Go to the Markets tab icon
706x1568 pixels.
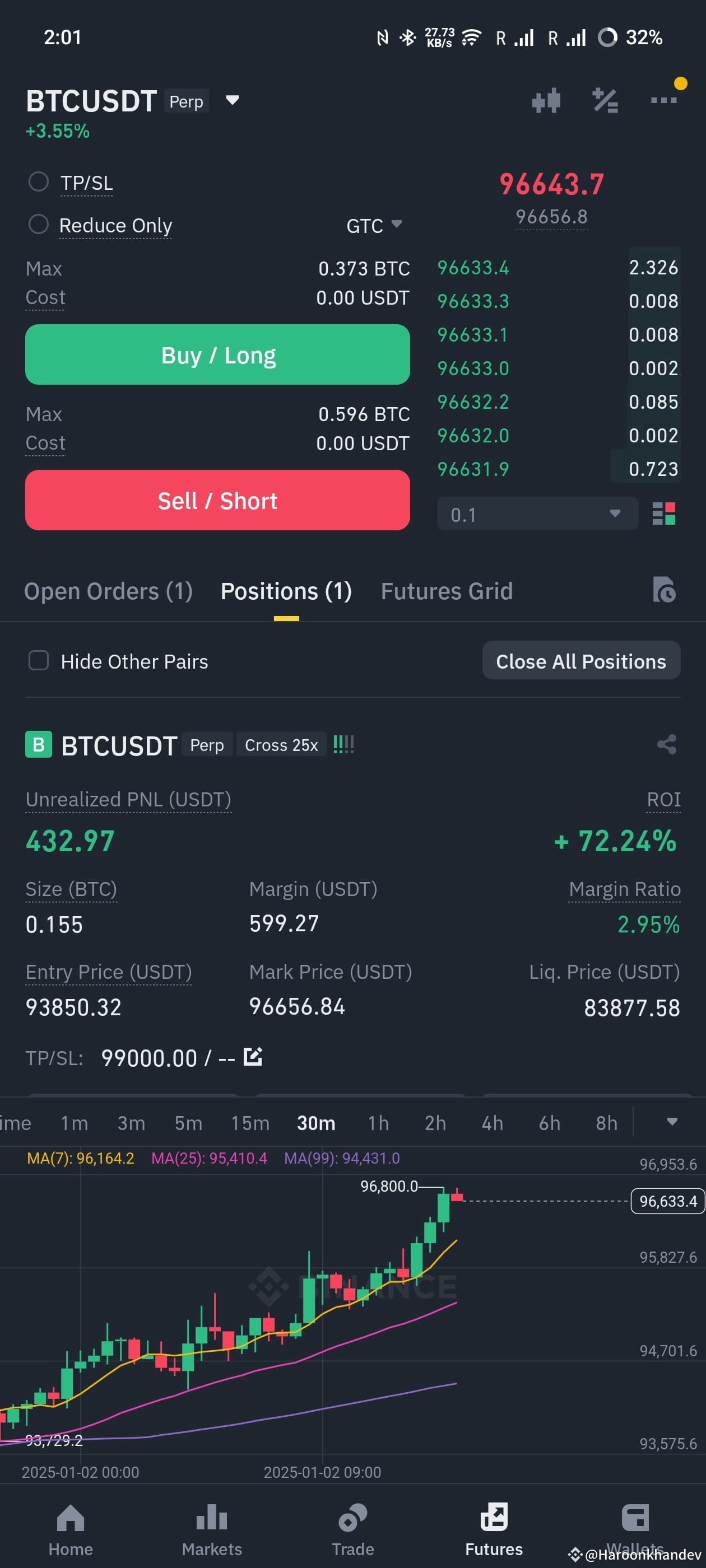(x=211, y=1517)
